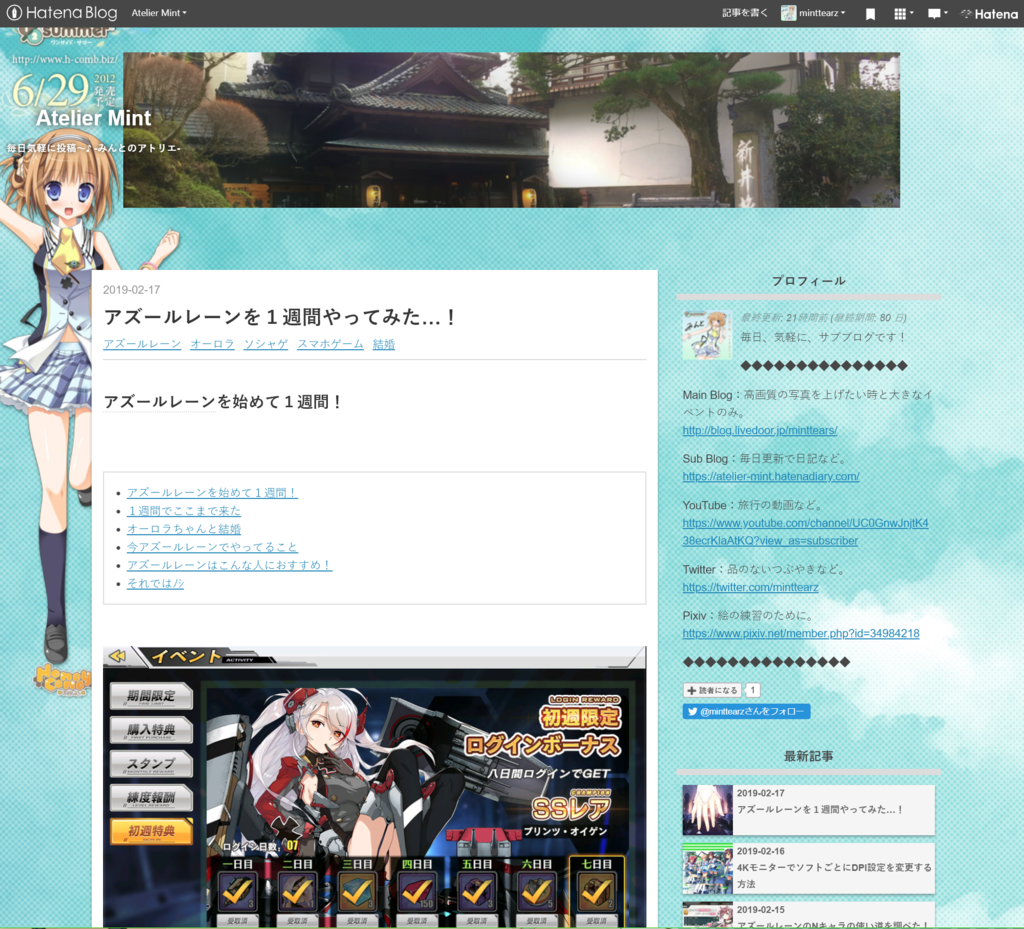Click the 読者になる subscribe button
Screen dimensions: 1024x929
point(712,690)
